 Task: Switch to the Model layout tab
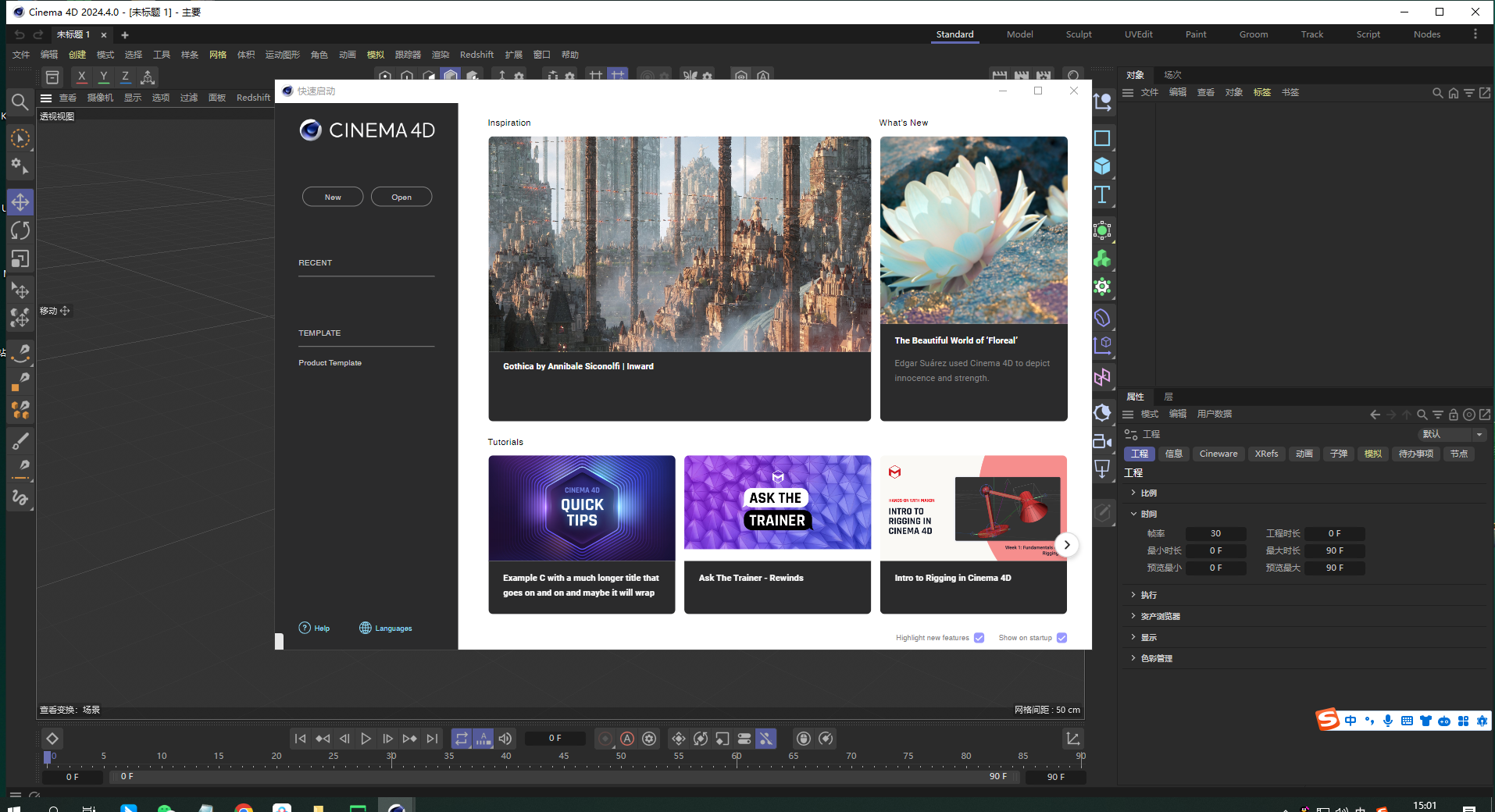[1019, 34]
